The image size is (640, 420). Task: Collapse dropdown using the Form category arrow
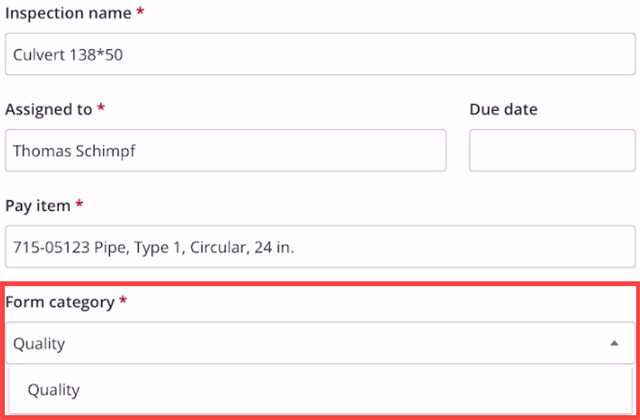point(613,343)
